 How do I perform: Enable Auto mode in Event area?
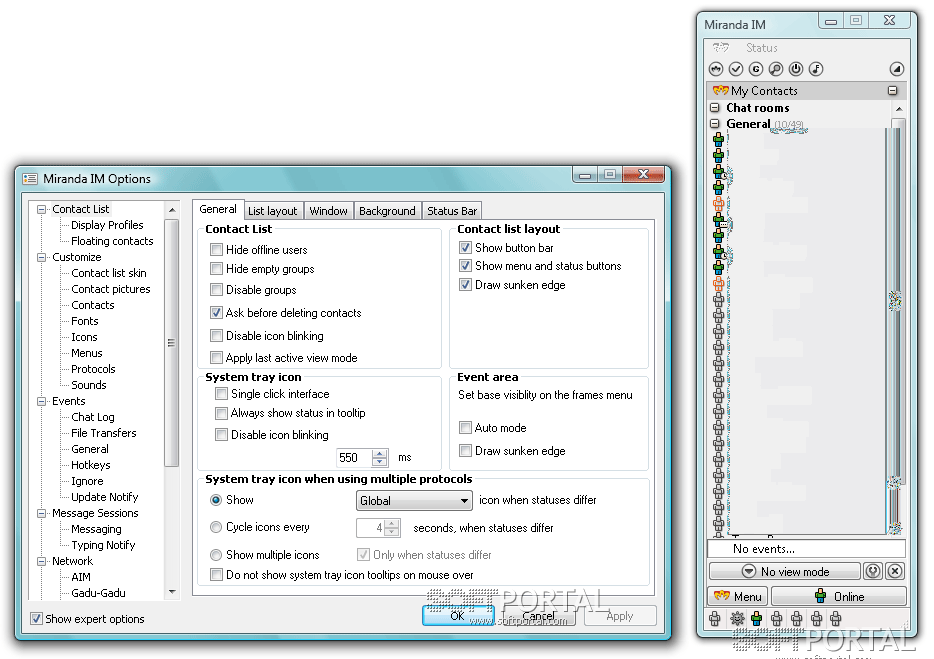tap(466, 428)
